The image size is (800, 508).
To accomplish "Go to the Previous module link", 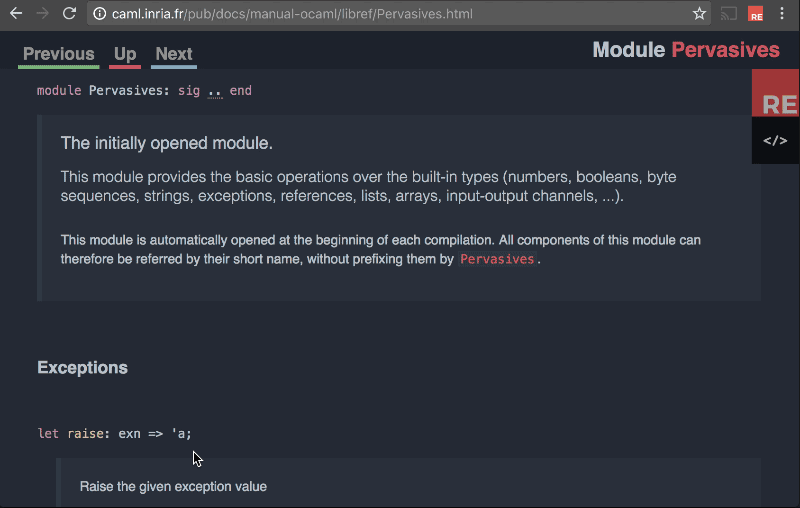I will pyautogui.click(x=59, y=54).
